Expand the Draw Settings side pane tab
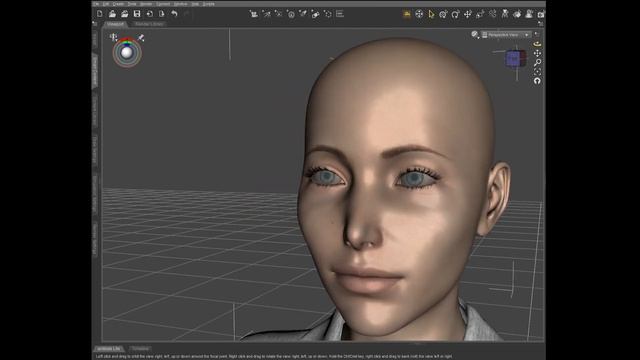 click(x=95, y=150)
